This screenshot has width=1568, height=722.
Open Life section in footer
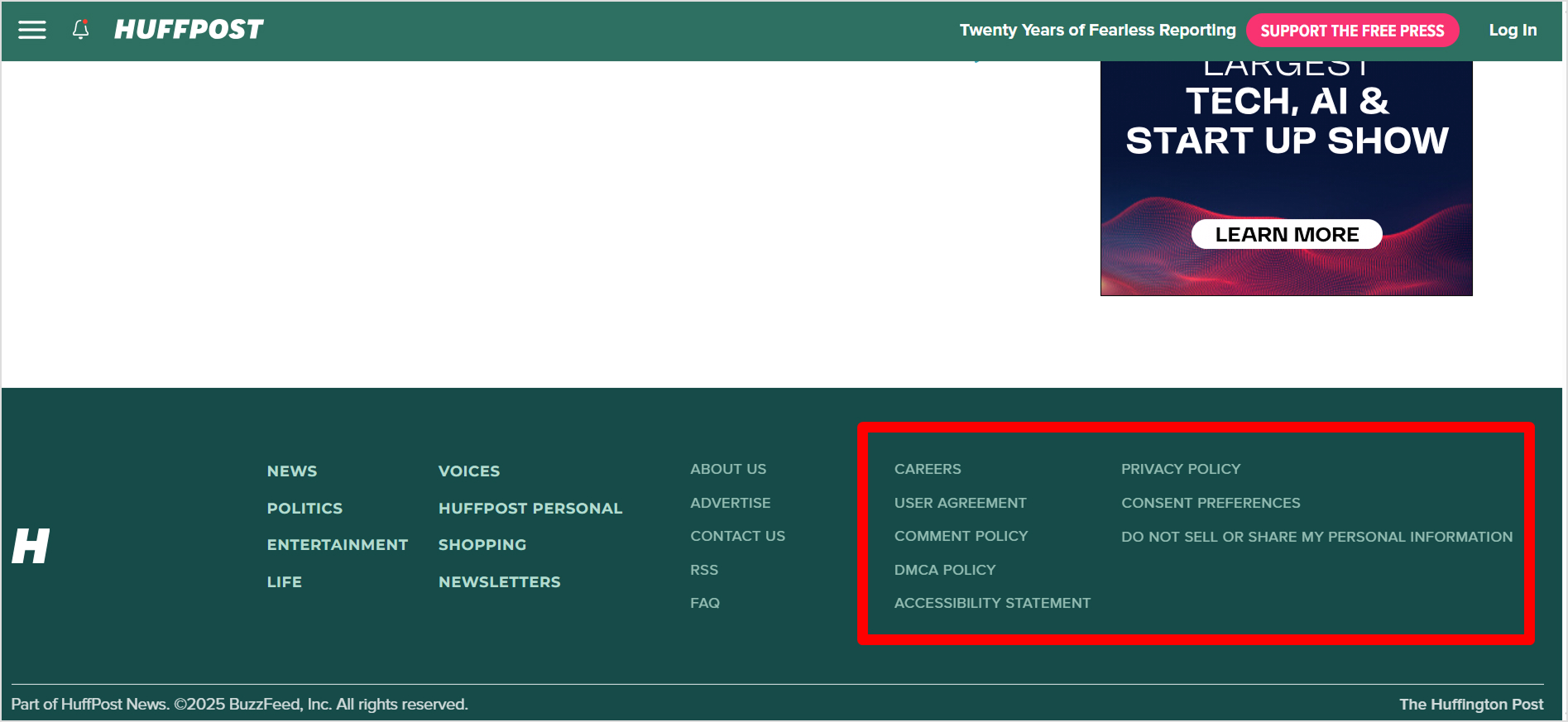click(285, 581)
